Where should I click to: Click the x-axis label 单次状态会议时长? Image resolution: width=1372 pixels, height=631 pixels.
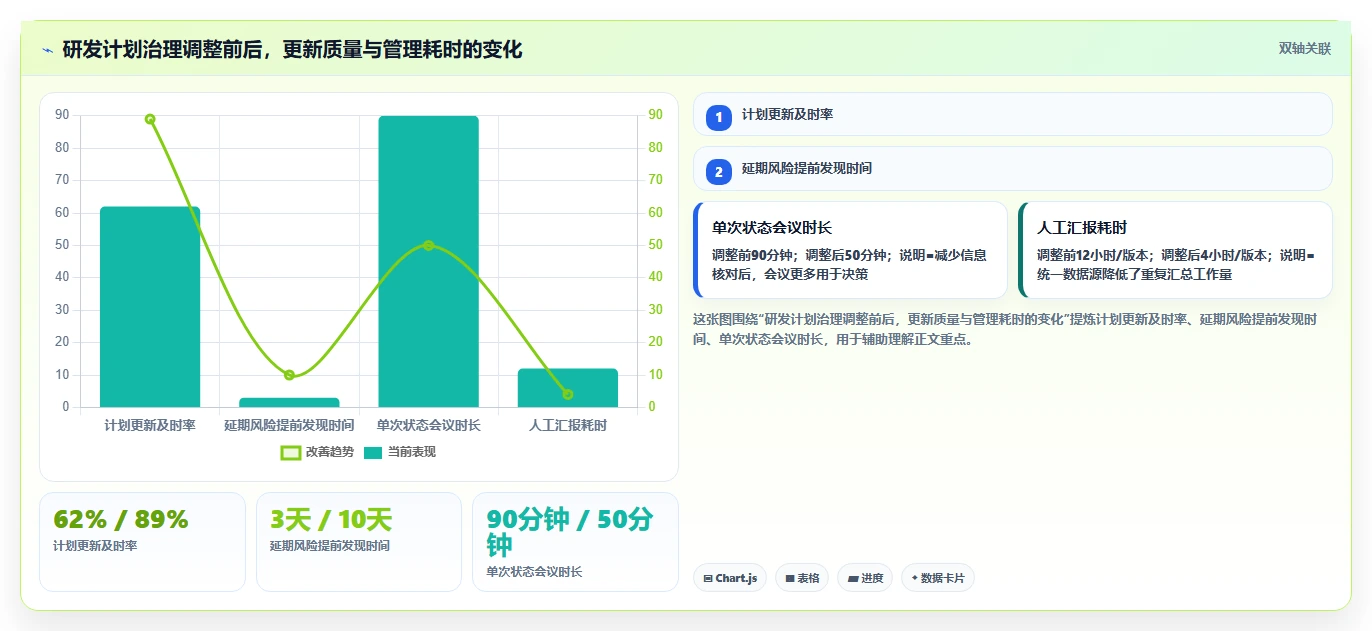428,425
